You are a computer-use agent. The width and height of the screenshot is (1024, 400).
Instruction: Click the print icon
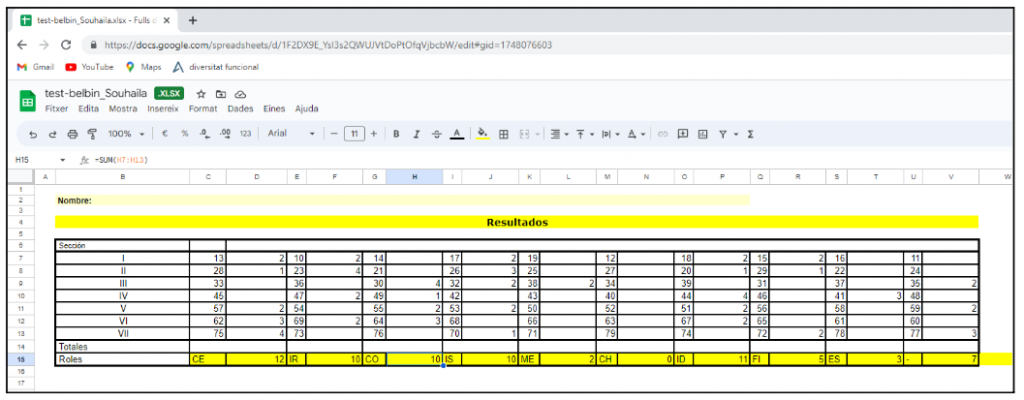coord(72,134)
